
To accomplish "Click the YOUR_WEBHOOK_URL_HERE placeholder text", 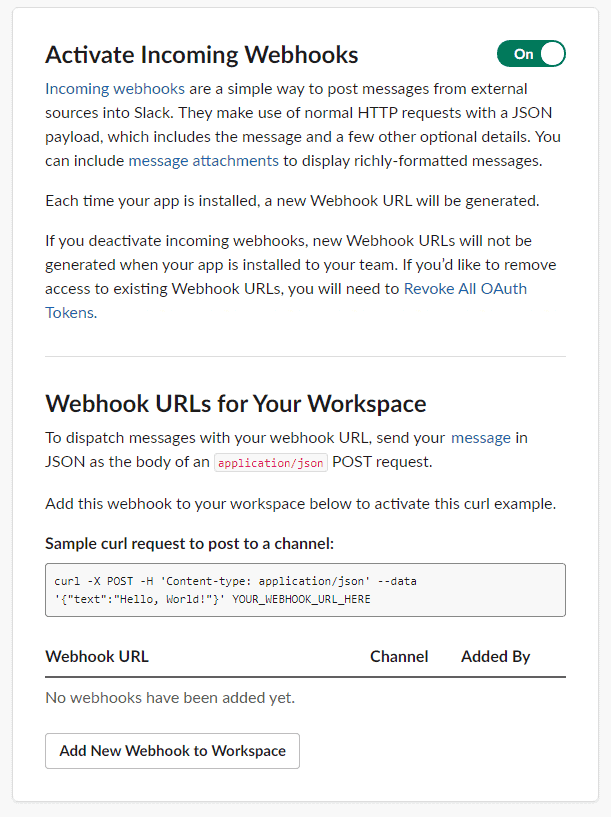I will [301, 599].
